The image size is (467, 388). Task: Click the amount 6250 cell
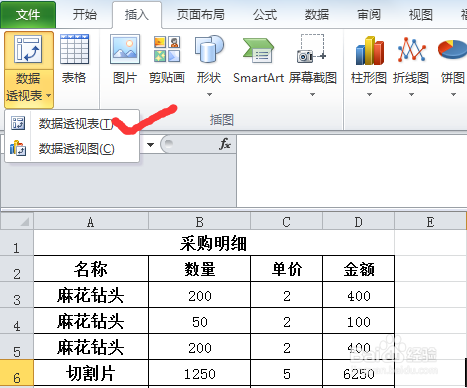coord(359,373)
